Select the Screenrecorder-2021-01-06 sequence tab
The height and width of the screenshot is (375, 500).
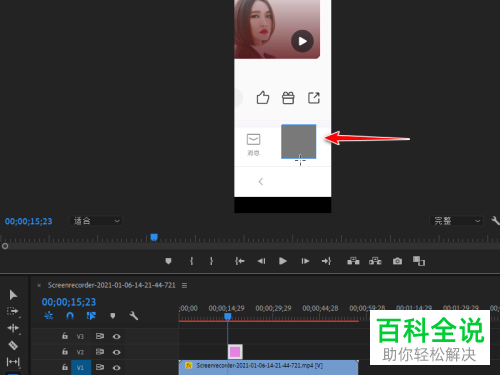click(111, 285)
